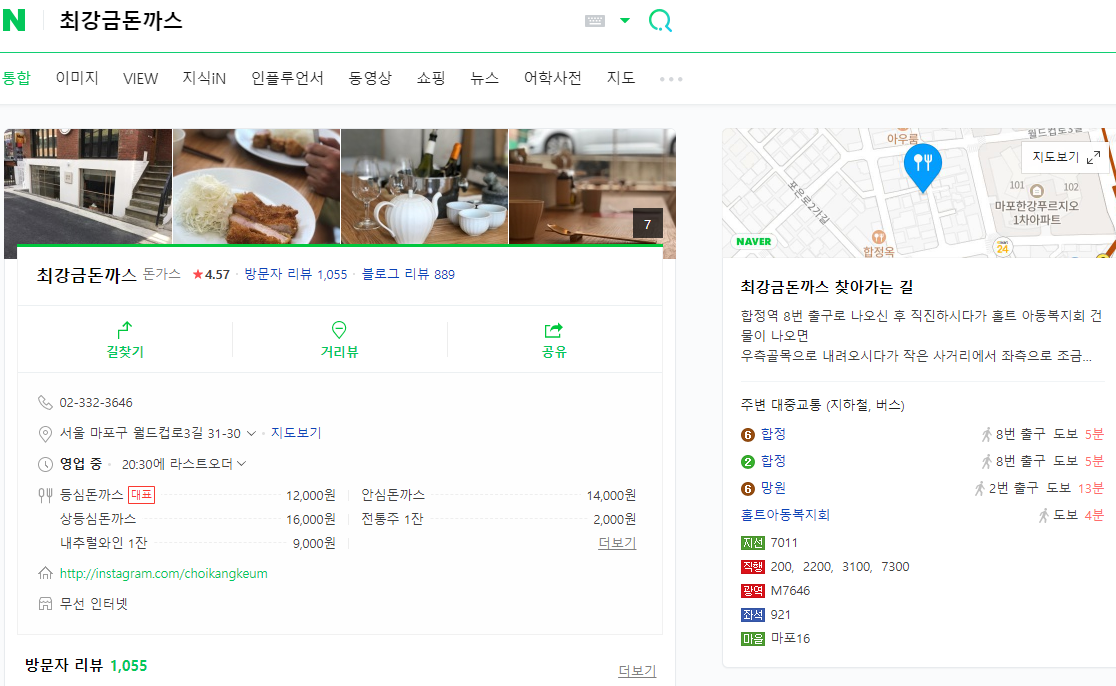The height and width of the screenshot is (686, 1116).
Task: Open the on-screen keyboard icon
Action: coord(594,21)
